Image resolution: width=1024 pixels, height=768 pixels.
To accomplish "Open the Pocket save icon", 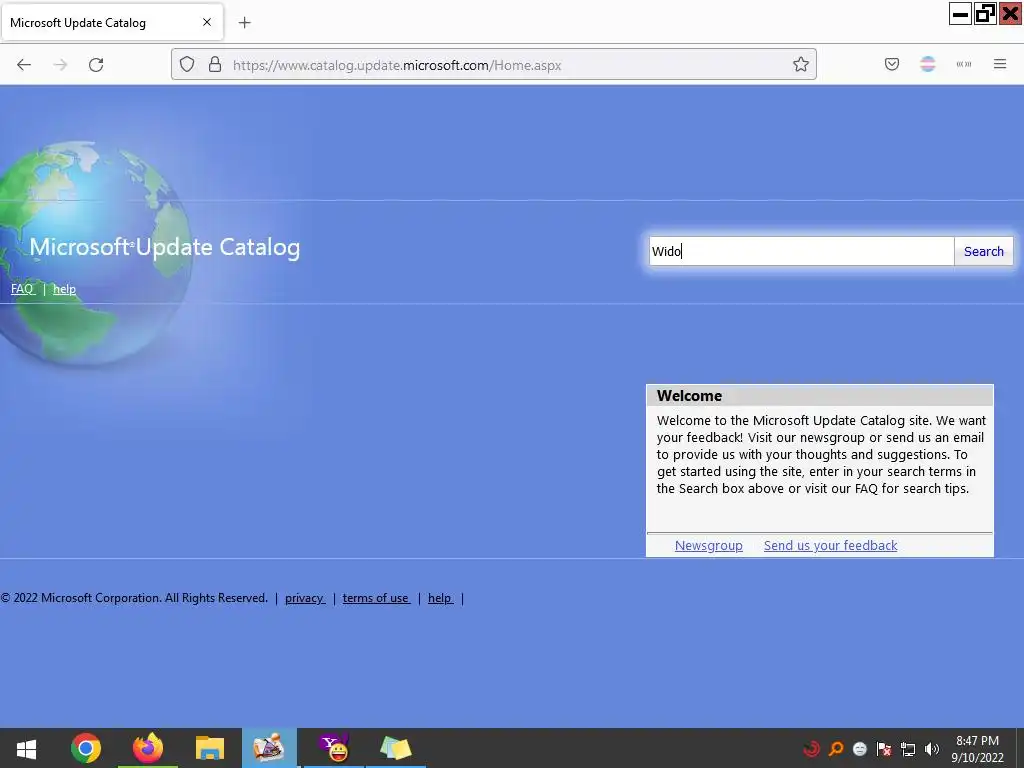I will click(x=892, y=64).
